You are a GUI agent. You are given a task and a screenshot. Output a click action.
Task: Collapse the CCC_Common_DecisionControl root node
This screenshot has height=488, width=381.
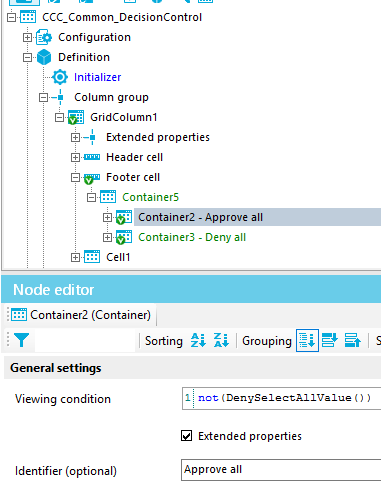(11, 17)
